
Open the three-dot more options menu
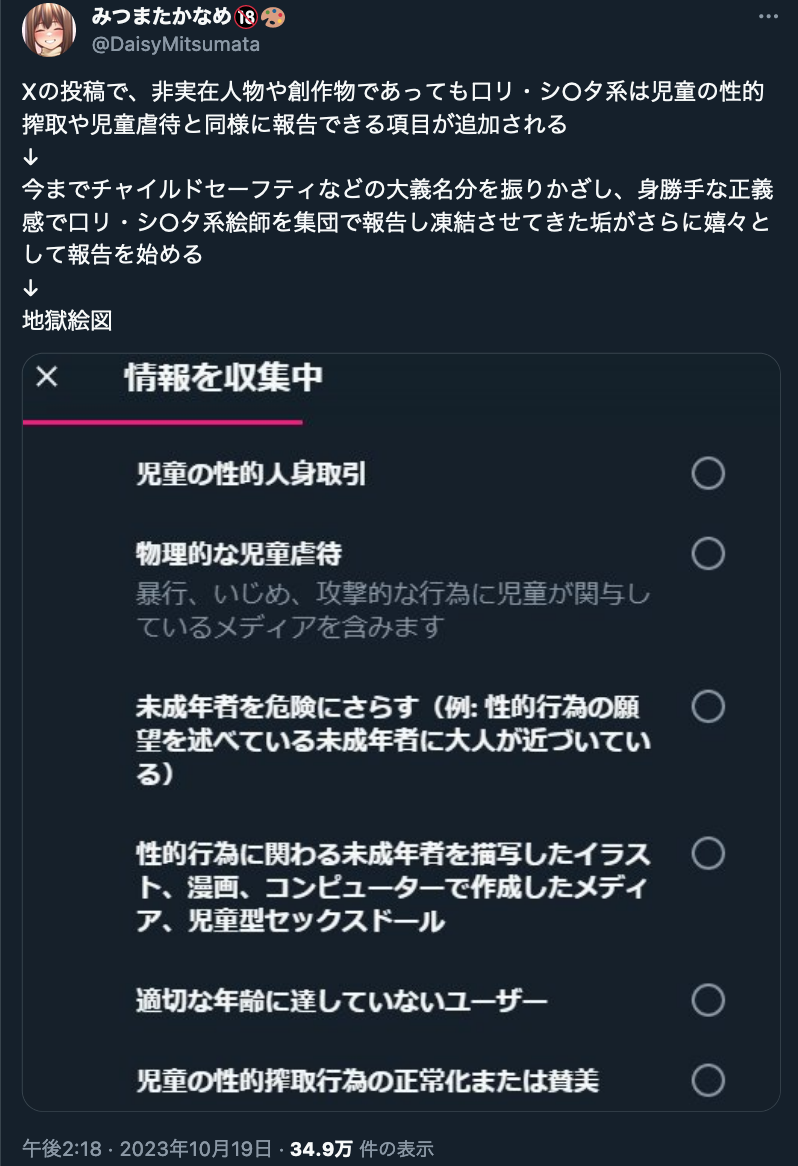coord(767,17)
